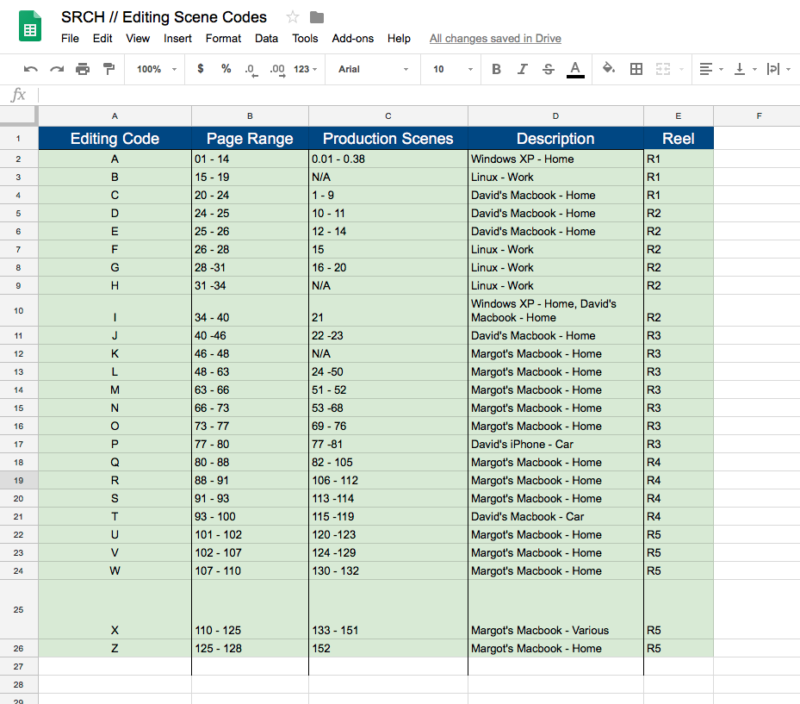Select the 'Production Scenes' header cell

[388, 138]
